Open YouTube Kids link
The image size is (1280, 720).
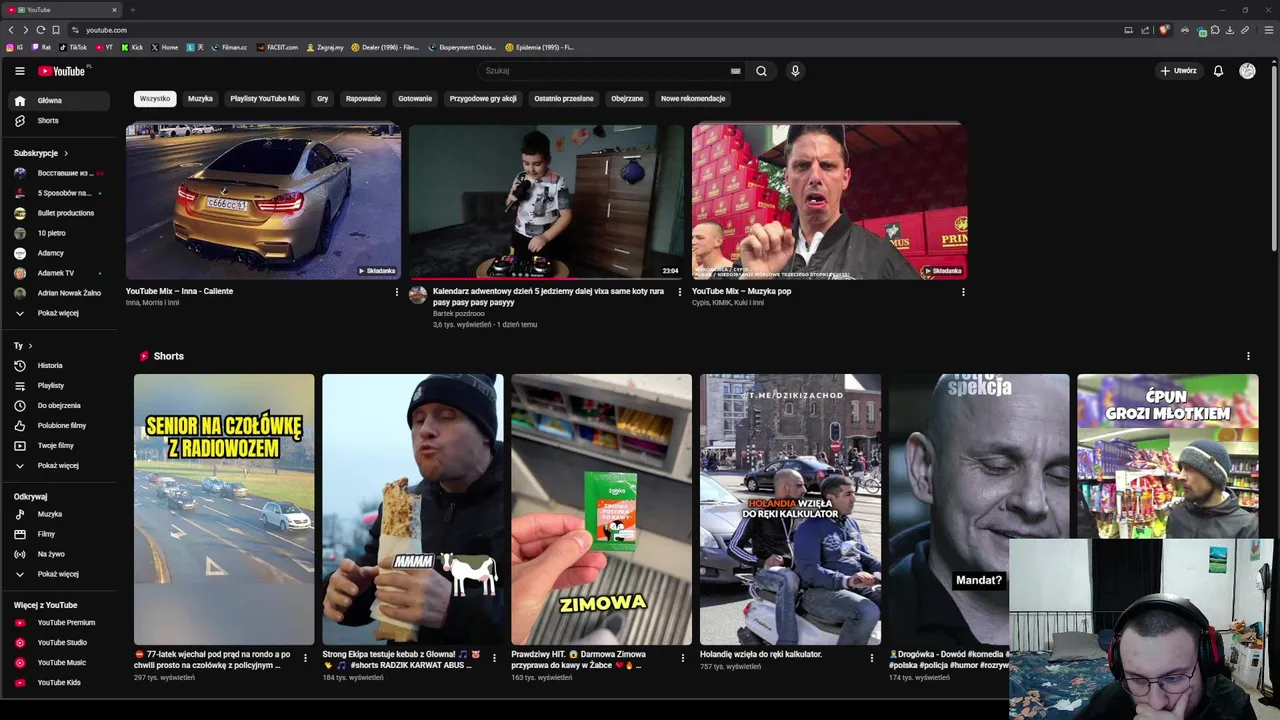coord(60,682)
